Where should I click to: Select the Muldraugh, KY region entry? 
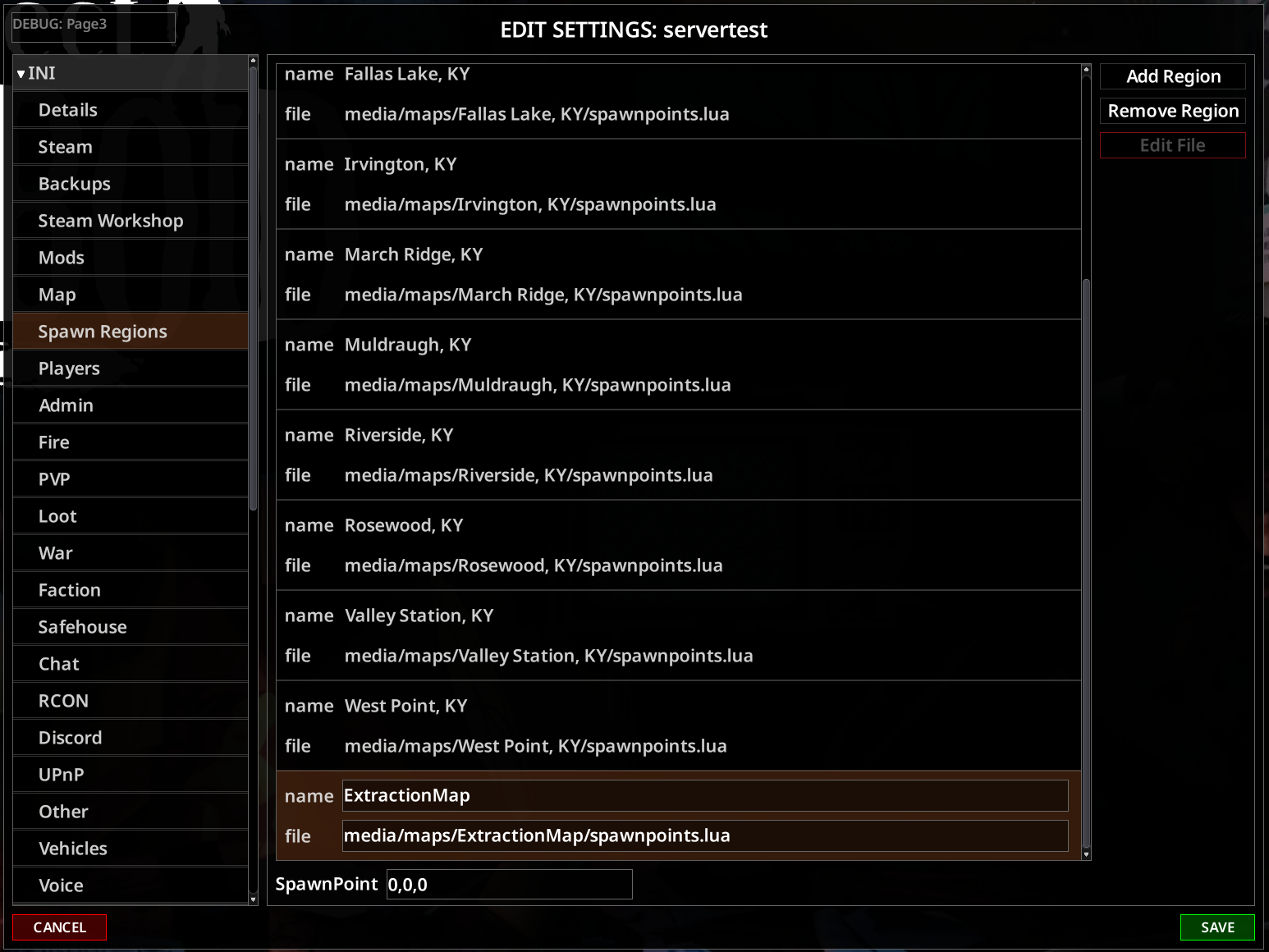click(x=679, y=364)
